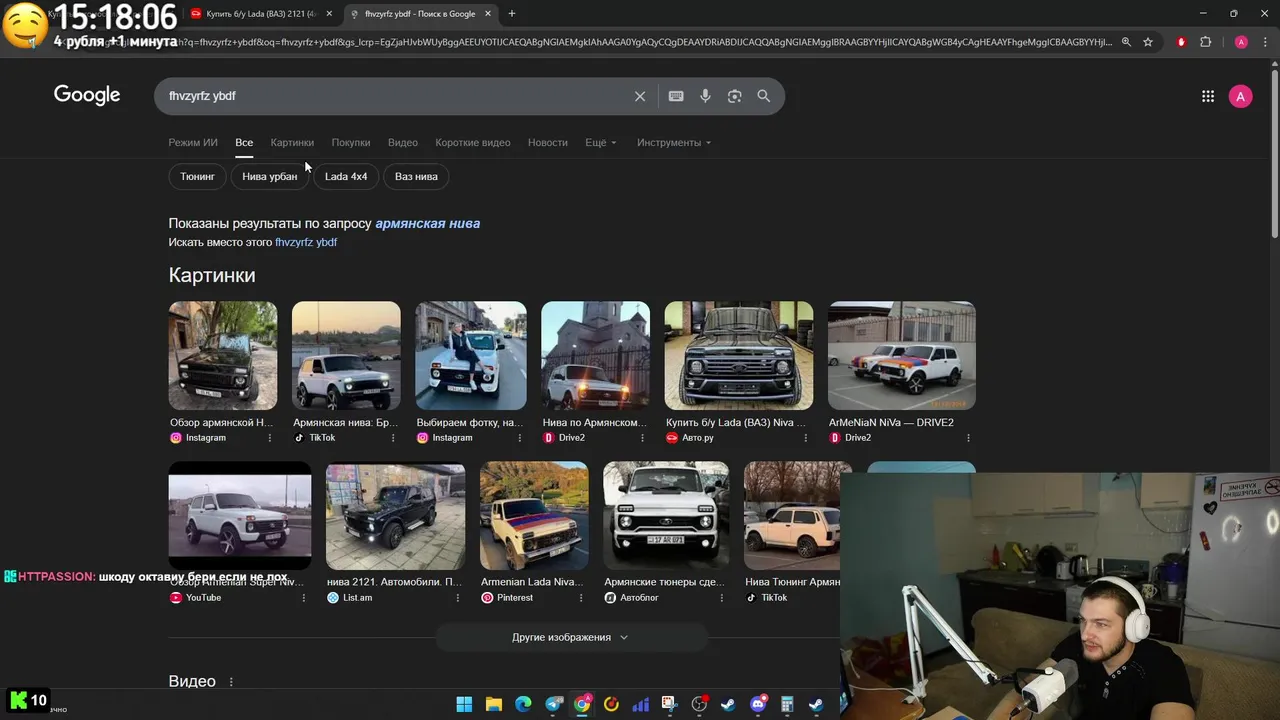Switch to the Короткие видео tab
Image resolution: width=1280 pixels, height=720 pixels.
coord(473,142)
